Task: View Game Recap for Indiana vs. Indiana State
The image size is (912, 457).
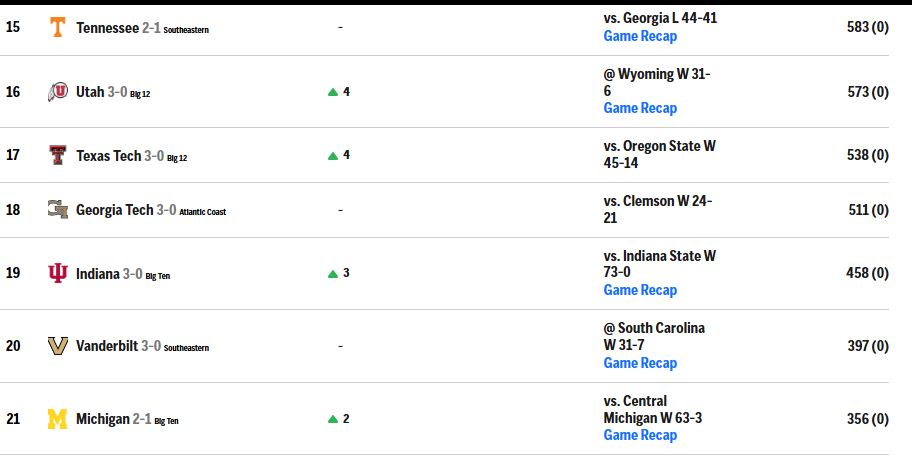Action: (640, 290)
